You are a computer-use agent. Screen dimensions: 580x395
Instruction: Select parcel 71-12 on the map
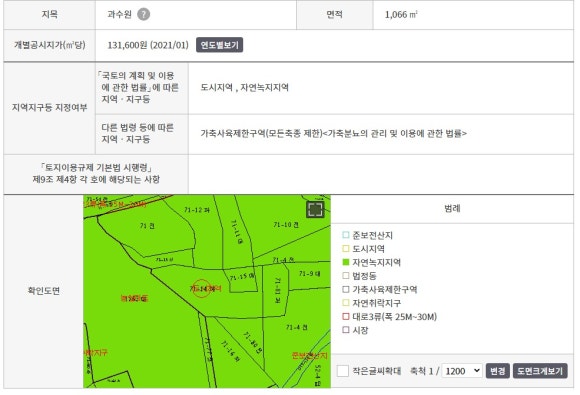click(197, 210)
